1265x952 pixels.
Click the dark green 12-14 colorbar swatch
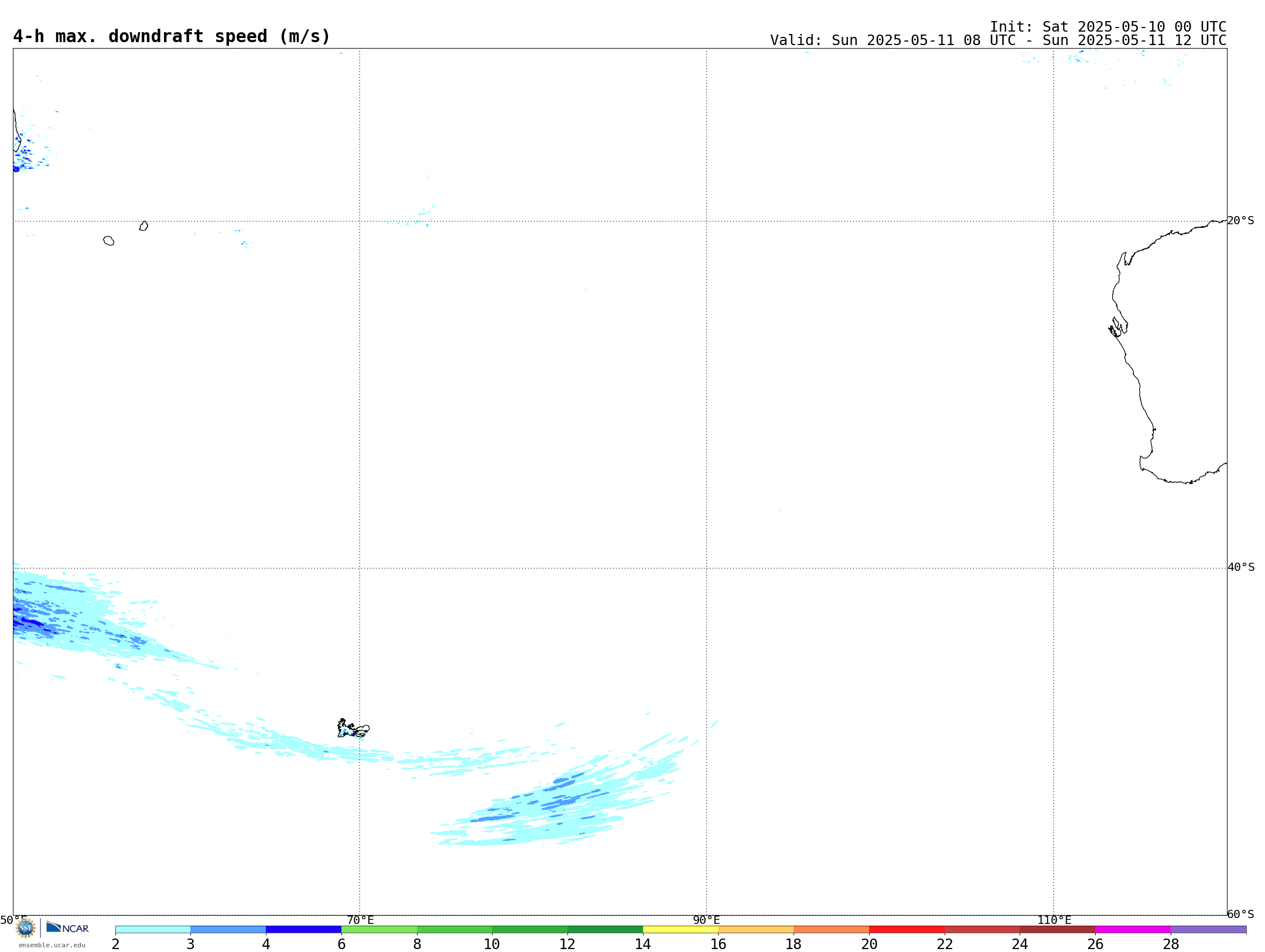(605, 930)
